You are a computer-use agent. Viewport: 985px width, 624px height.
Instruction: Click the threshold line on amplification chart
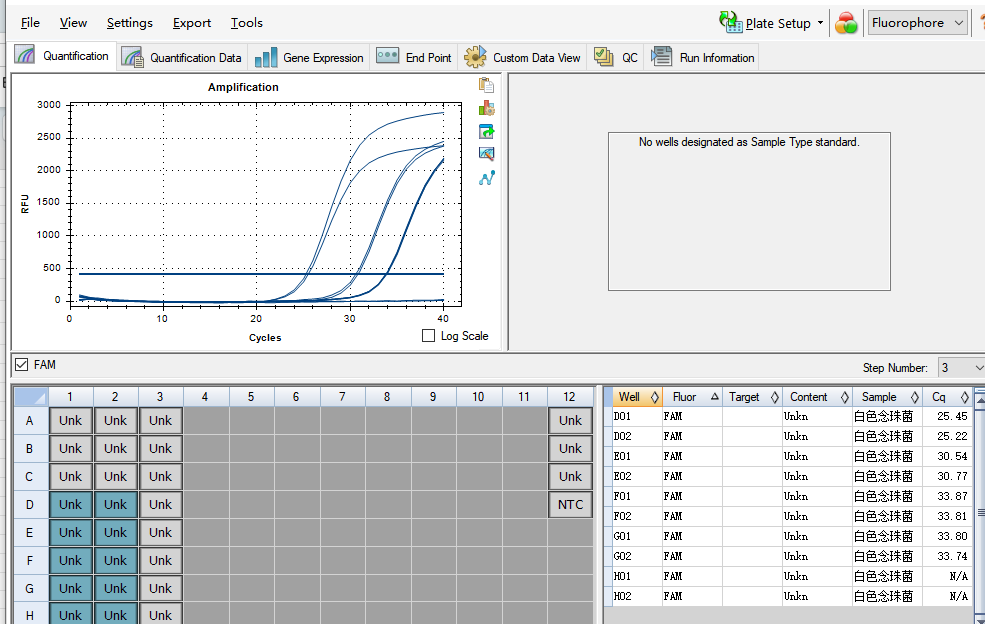click(x=261, y=274)
